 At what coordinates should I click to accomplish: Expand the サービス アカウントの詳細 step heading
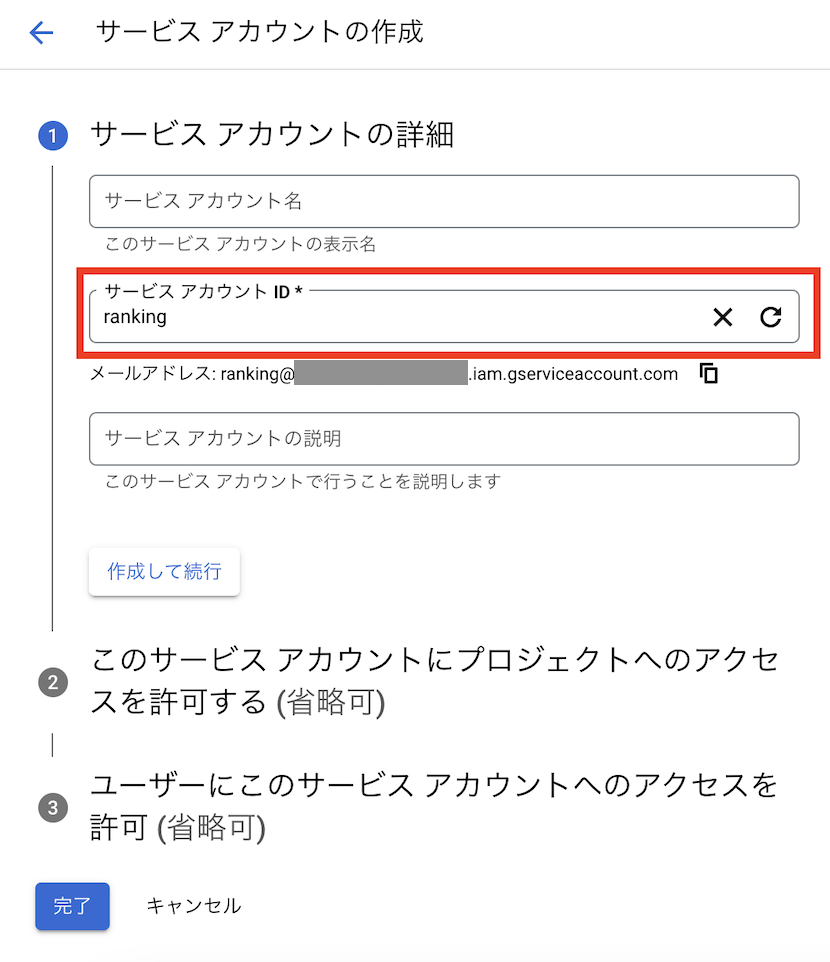[x=272, y=134]
